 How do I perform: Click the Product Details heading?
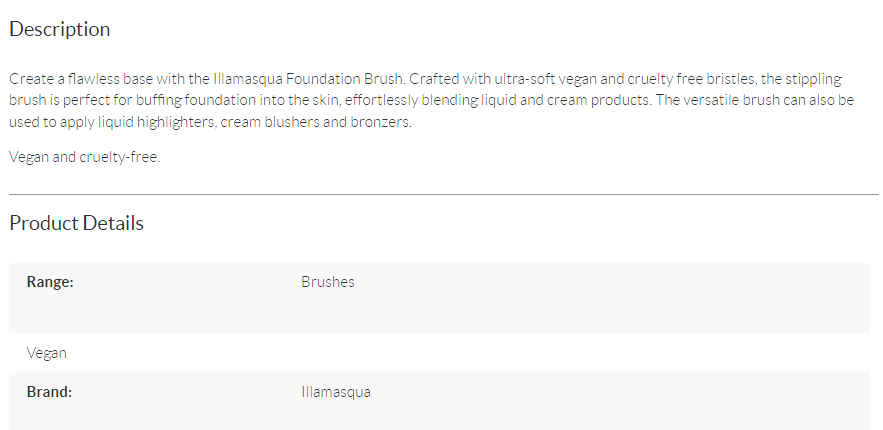tap(76, 223)
